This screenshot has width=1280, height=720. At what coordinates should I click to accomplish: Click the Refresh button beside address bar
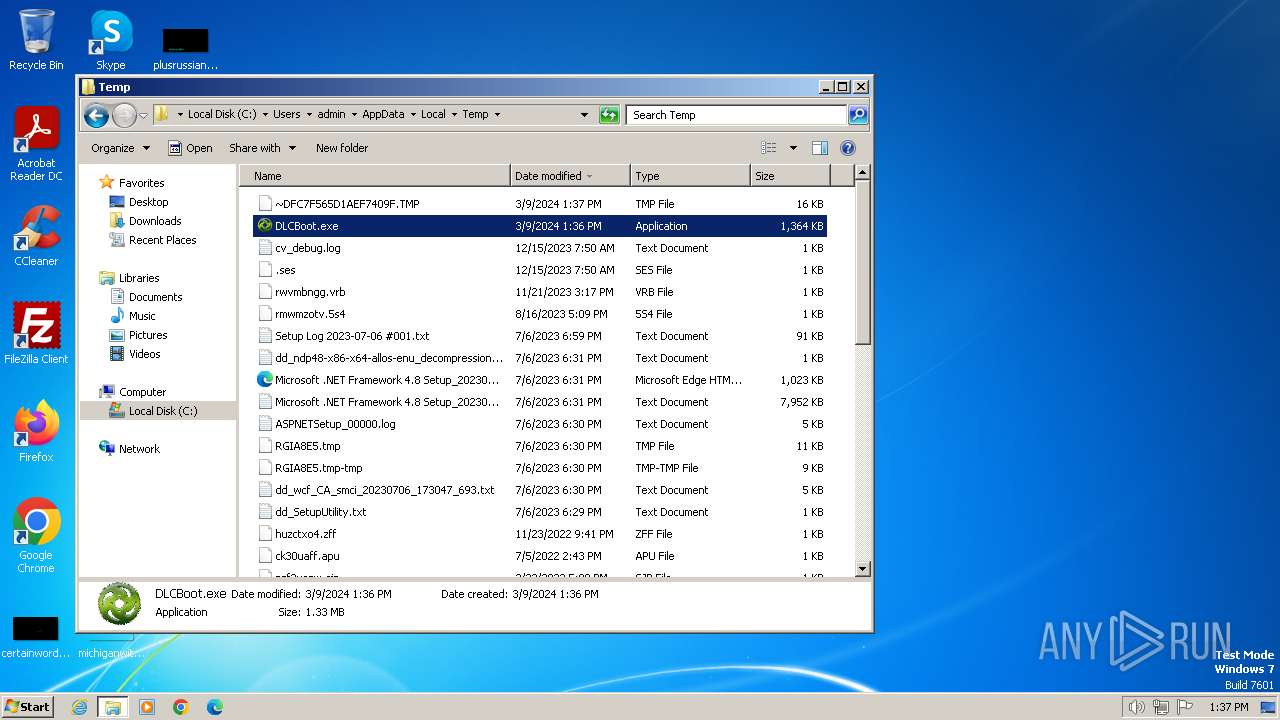(x=609, y=115)
